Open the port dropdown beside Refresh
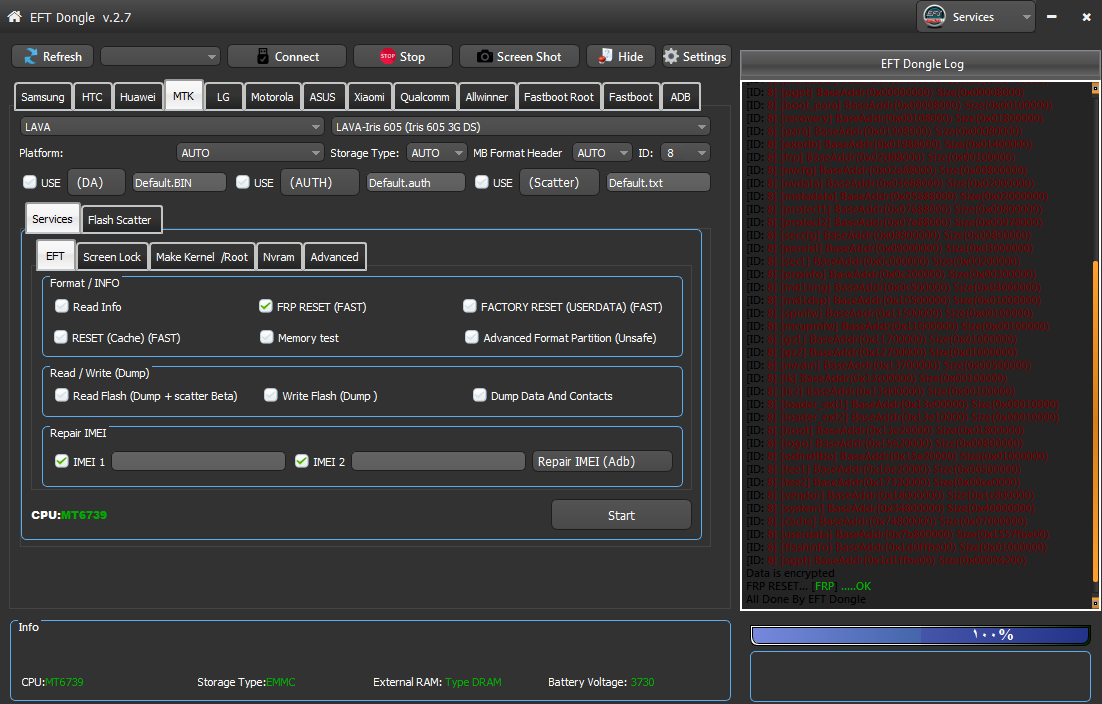The height and width of the screenshot is (704, 1102). (160, 56)
